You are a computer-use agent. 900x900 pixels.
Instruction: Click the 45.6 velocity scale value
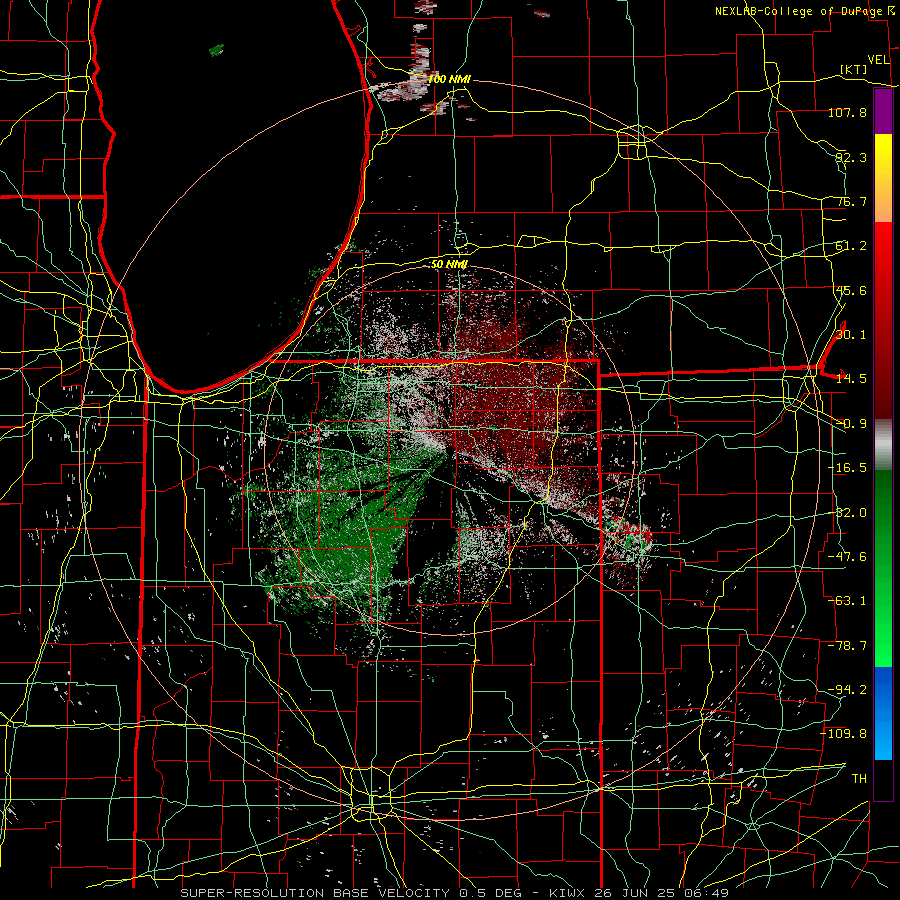(x=851, y=290)
